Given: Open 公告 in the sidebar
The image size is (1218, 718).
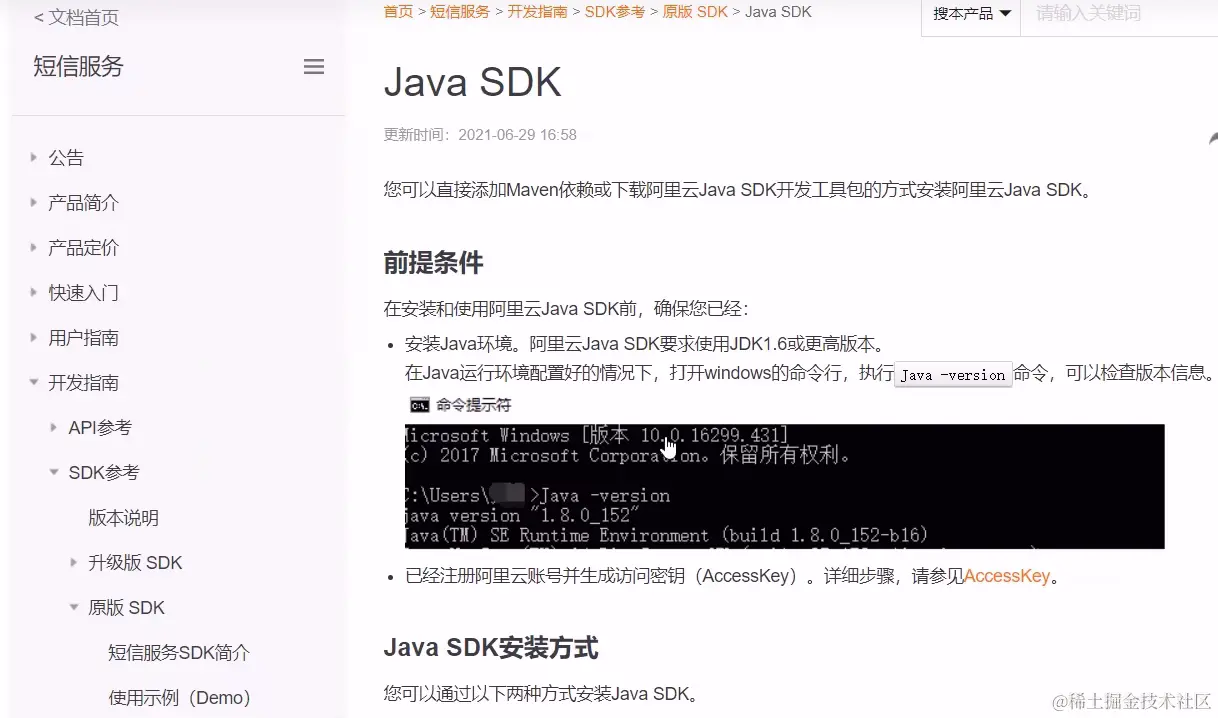Looking at the screenshot, I should pyautogui.click(x=66, y=157).
